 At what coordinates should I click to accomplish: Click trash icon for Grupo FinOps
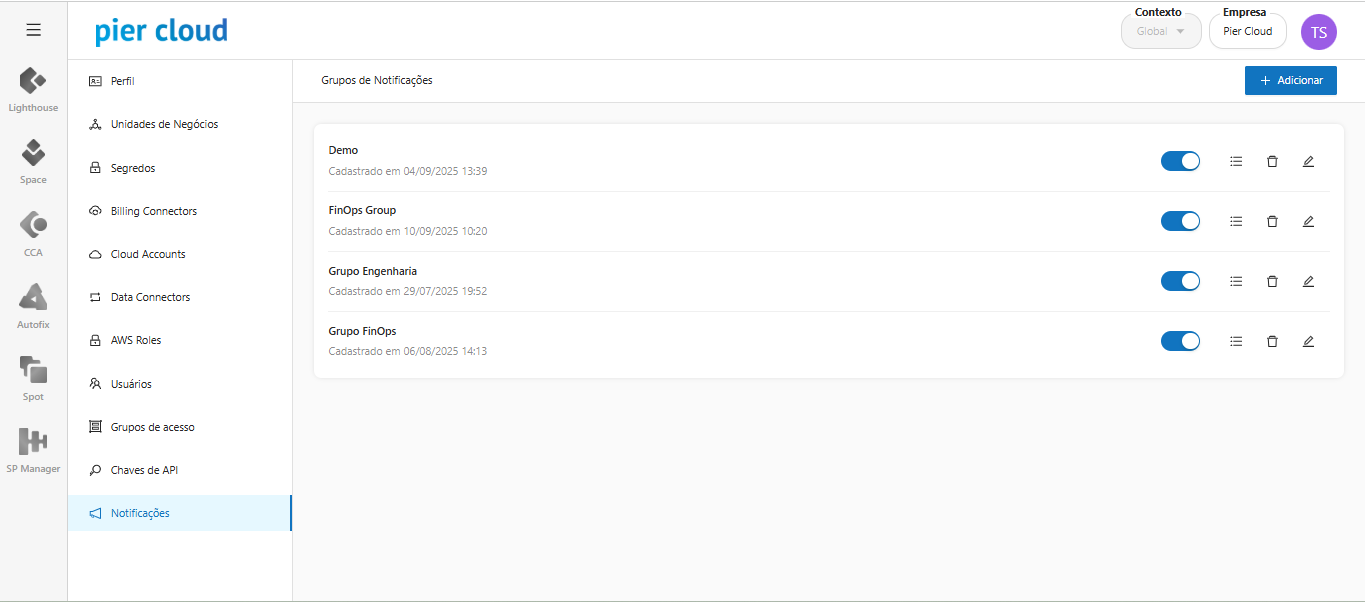point(1272,341)
